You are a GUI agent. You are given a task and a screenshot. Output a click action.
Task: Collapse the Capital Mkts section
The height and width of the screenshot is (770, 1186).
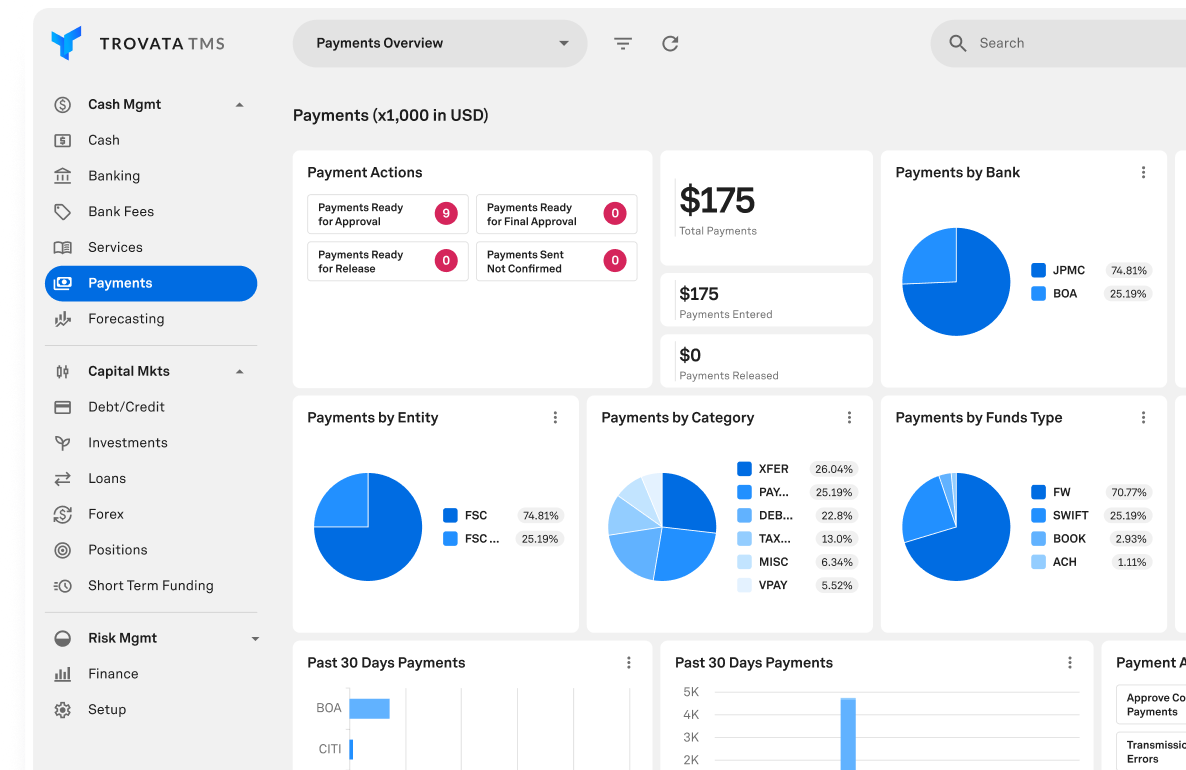coord(239,372)
